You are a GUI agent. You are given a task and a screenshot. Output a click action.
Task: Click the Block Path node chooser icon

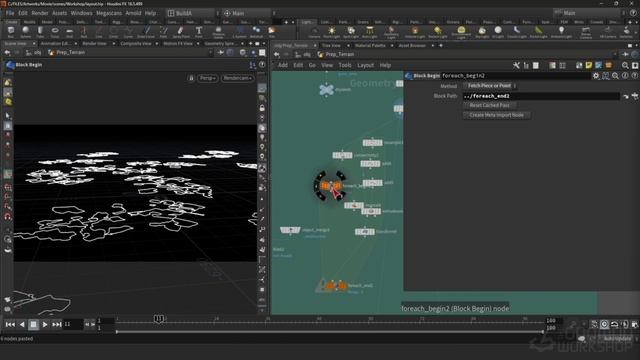(x=635, y=96)
